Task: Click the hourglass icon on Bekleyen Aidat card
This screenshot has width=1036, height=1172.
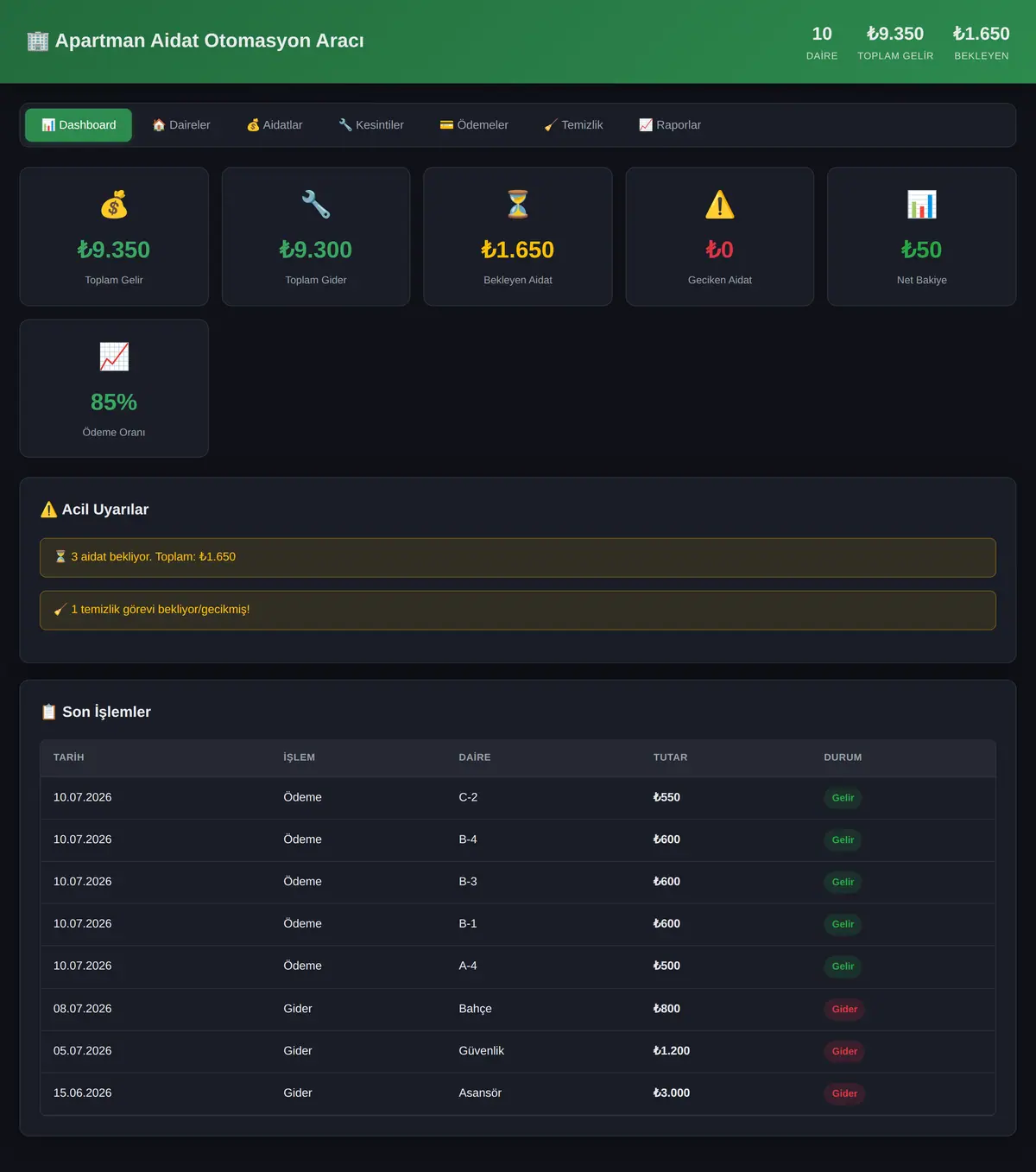Action: [x=518, y=205]
